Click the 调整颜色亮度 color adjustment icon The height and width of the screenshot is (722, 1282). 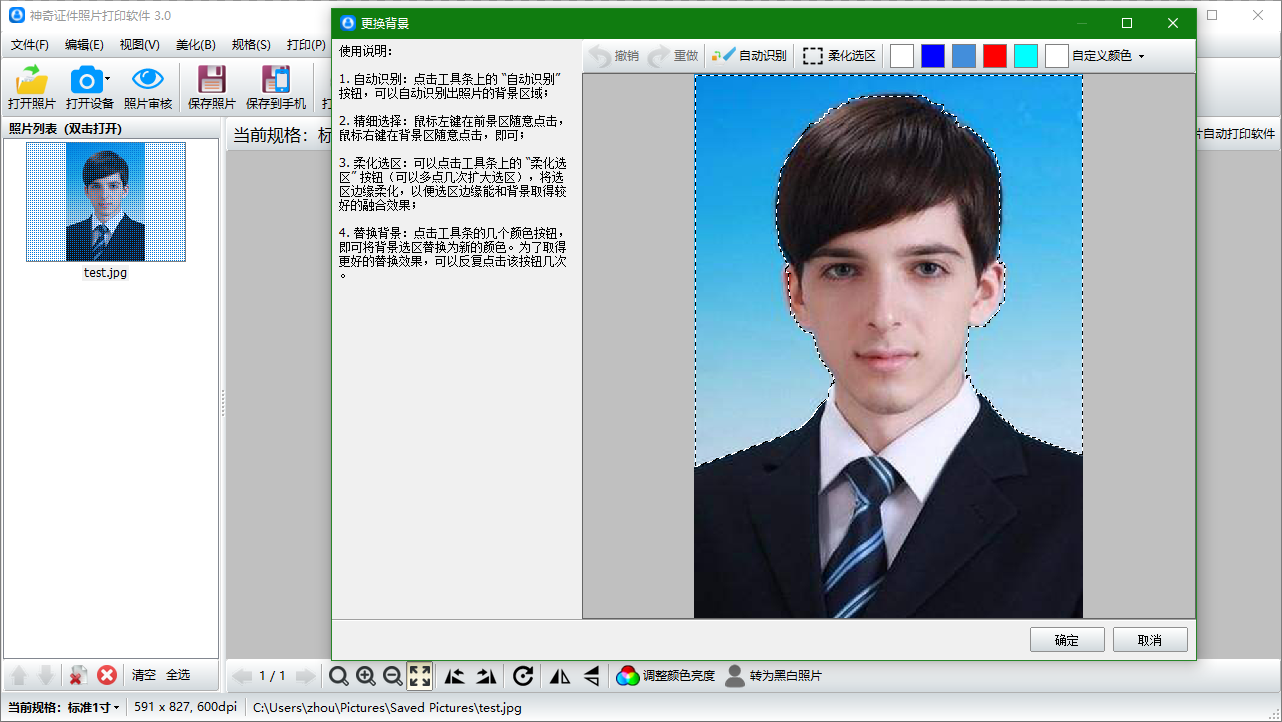pyautogui.click(x=627, y=677)
